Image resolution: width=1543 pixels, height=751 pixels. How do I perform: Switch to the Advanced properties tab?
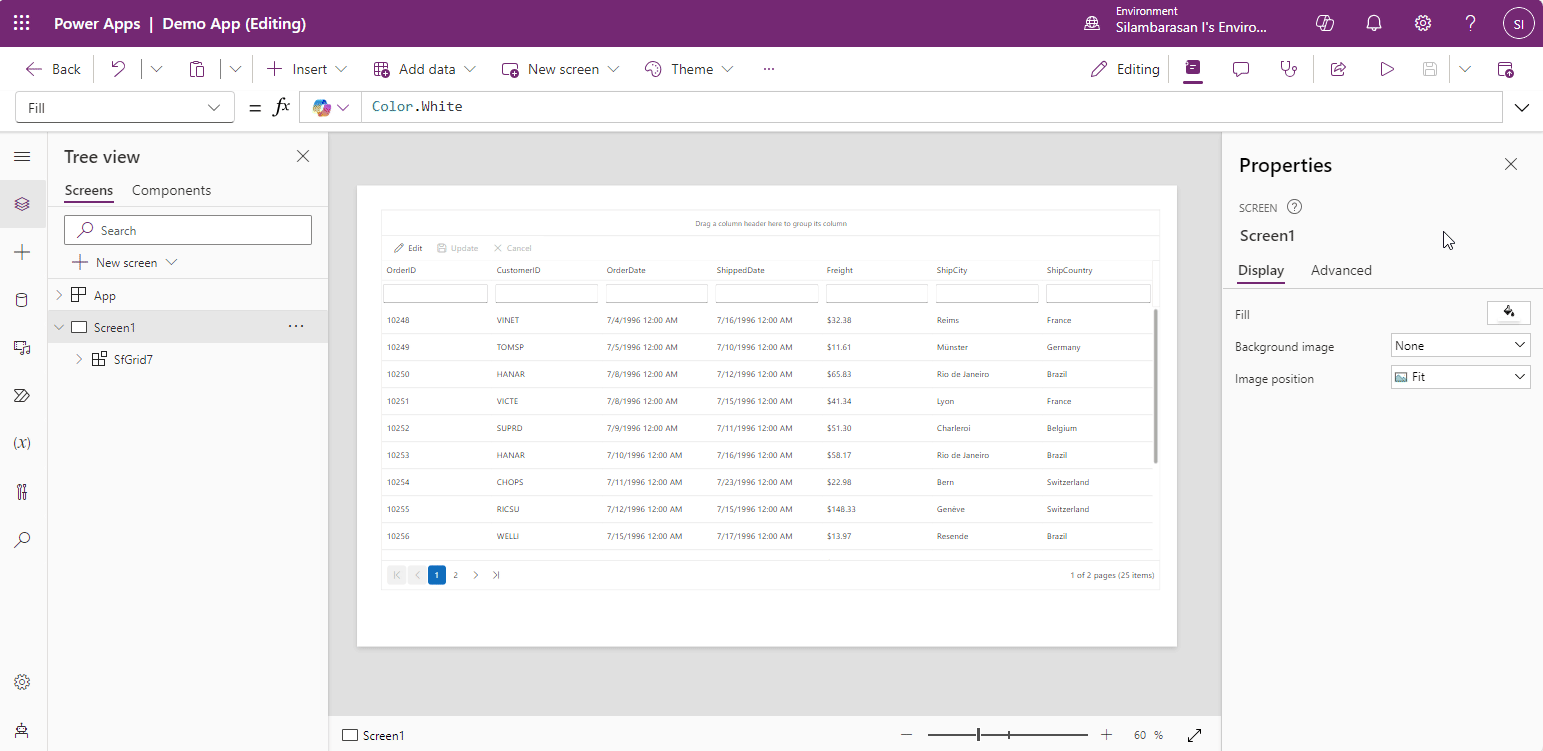[1341, 270]
